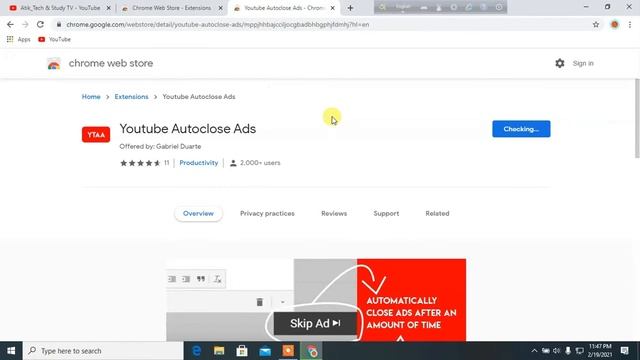The image size is (640, 360).
Task: Open the Windows Start menu
Action: [x=11, y=351]
